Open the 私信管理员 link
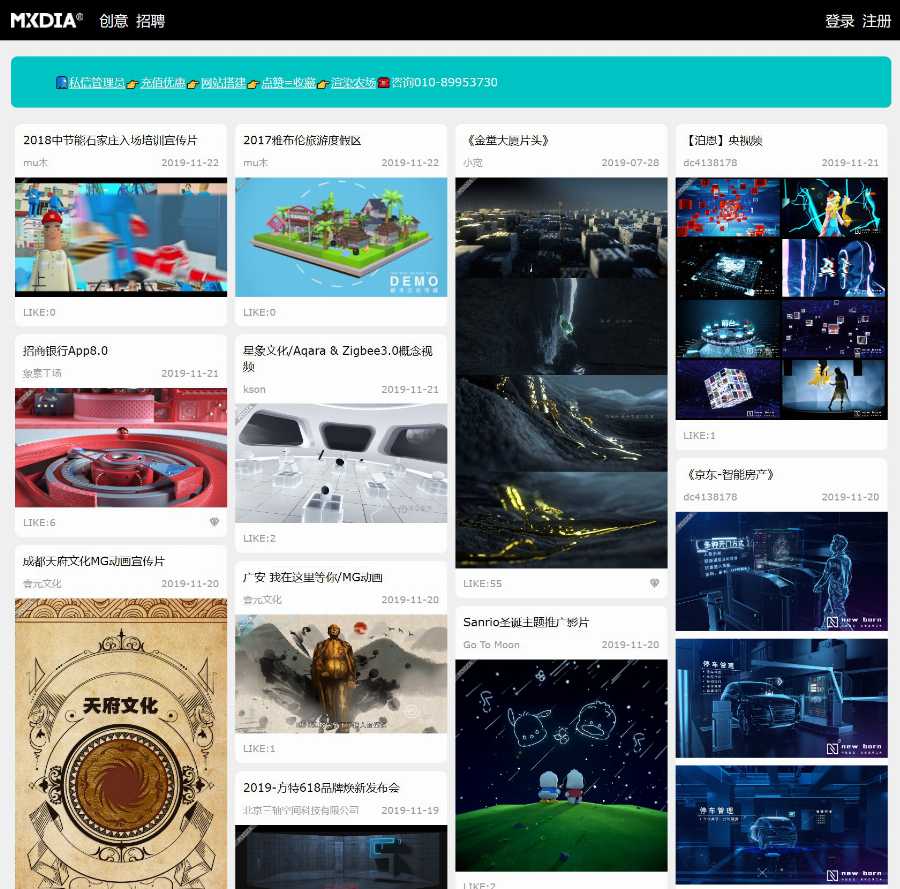 pyautogui.click(x=97, y=83)
